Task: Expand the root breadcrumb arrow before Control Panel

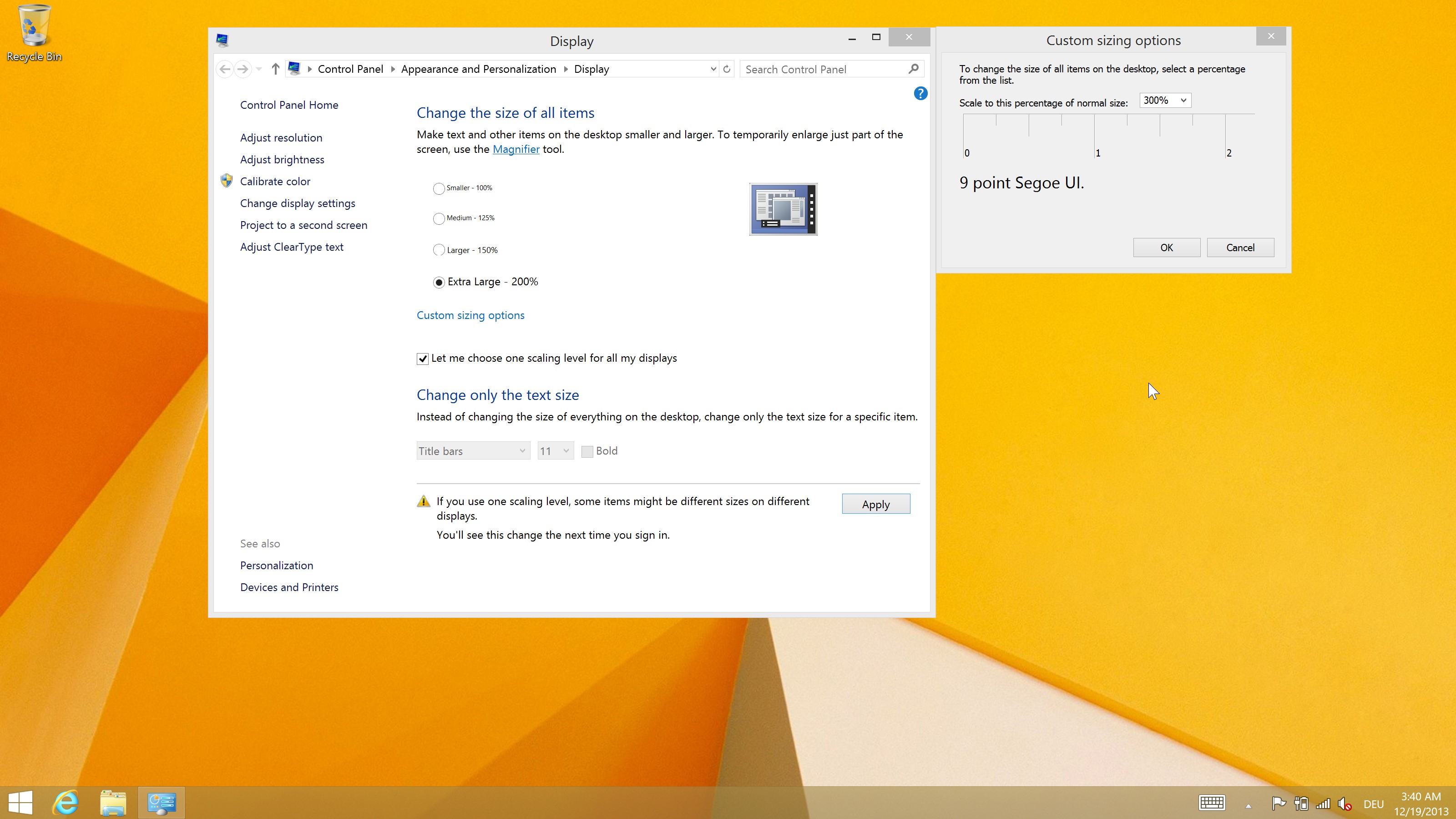Action: tap(310, 69)
